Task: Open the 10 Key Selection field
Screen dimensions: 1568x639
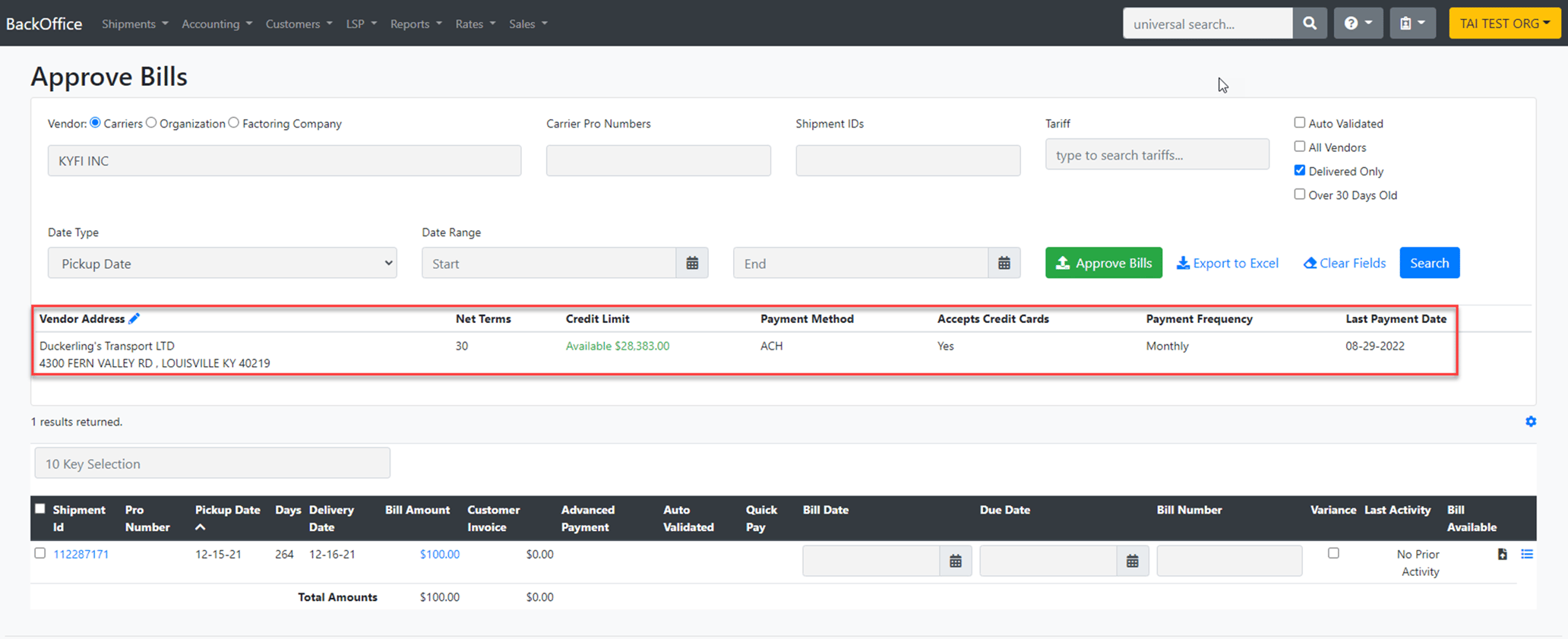Action: coord(212,463)
